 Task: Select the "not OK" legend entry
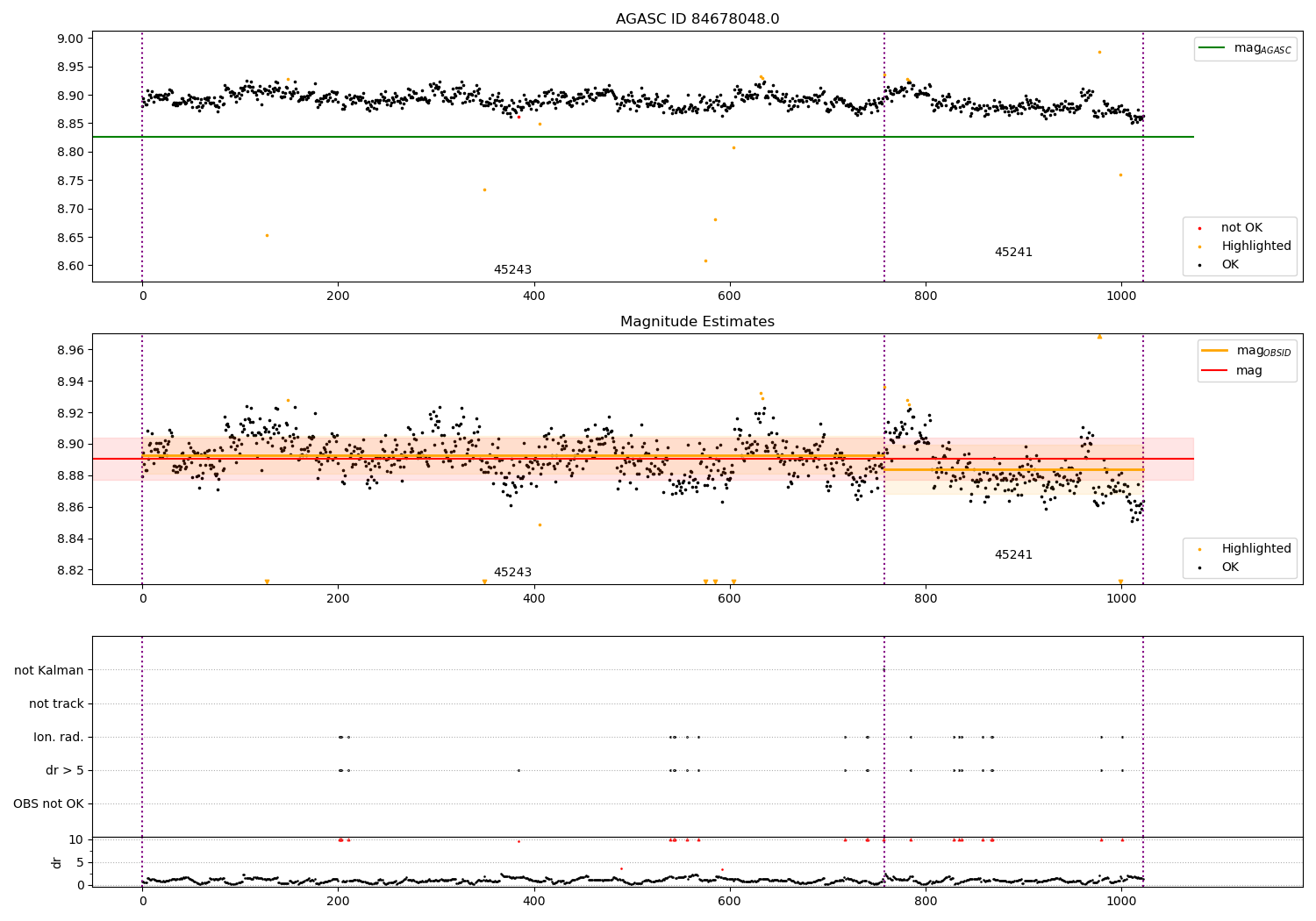coord(1231,228)
